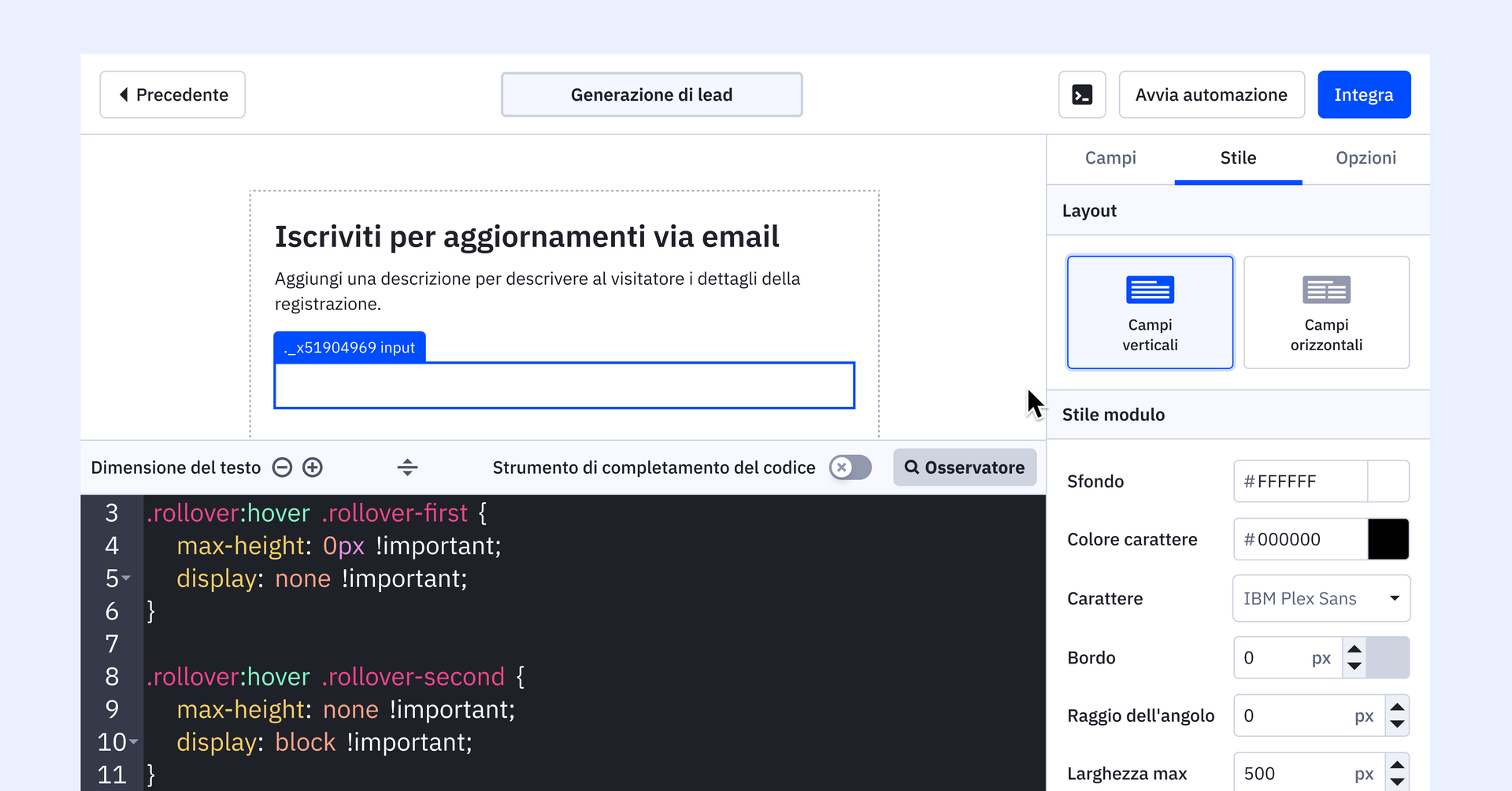Collapse code fold arrow on line 10
Viewport: 1512px width, 791px height.
[134, 741]
